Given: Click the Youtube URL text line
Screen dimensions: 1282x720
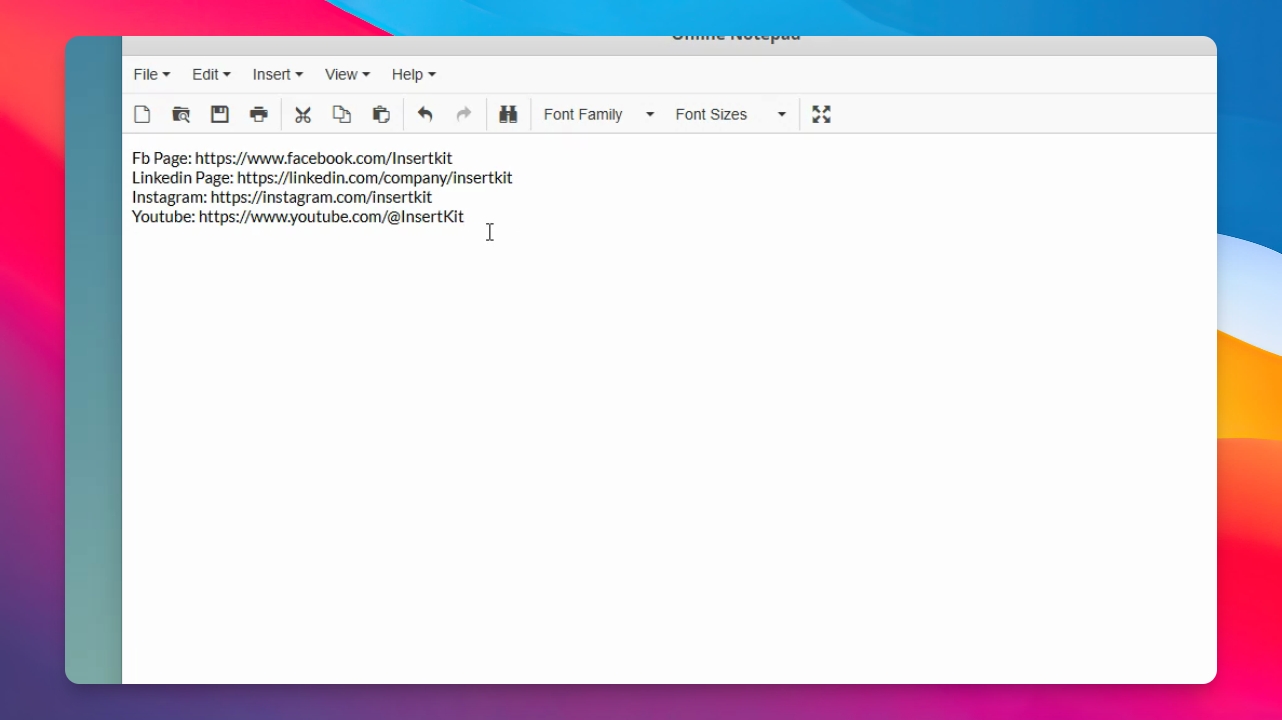Looking at the screenshot, I should click(x=298, y=216).
